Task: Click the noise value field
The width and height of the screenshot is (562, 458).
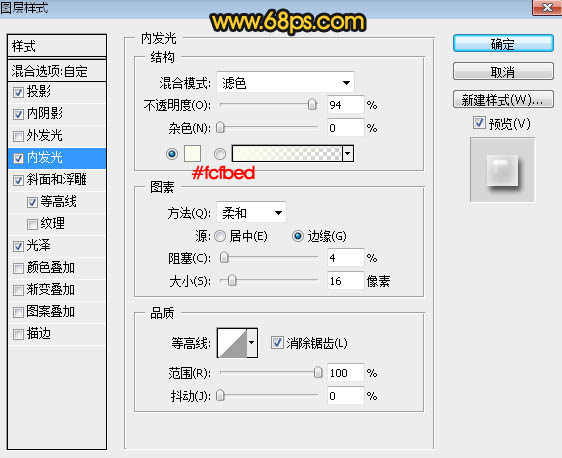Action: click(x=346, y=128)
